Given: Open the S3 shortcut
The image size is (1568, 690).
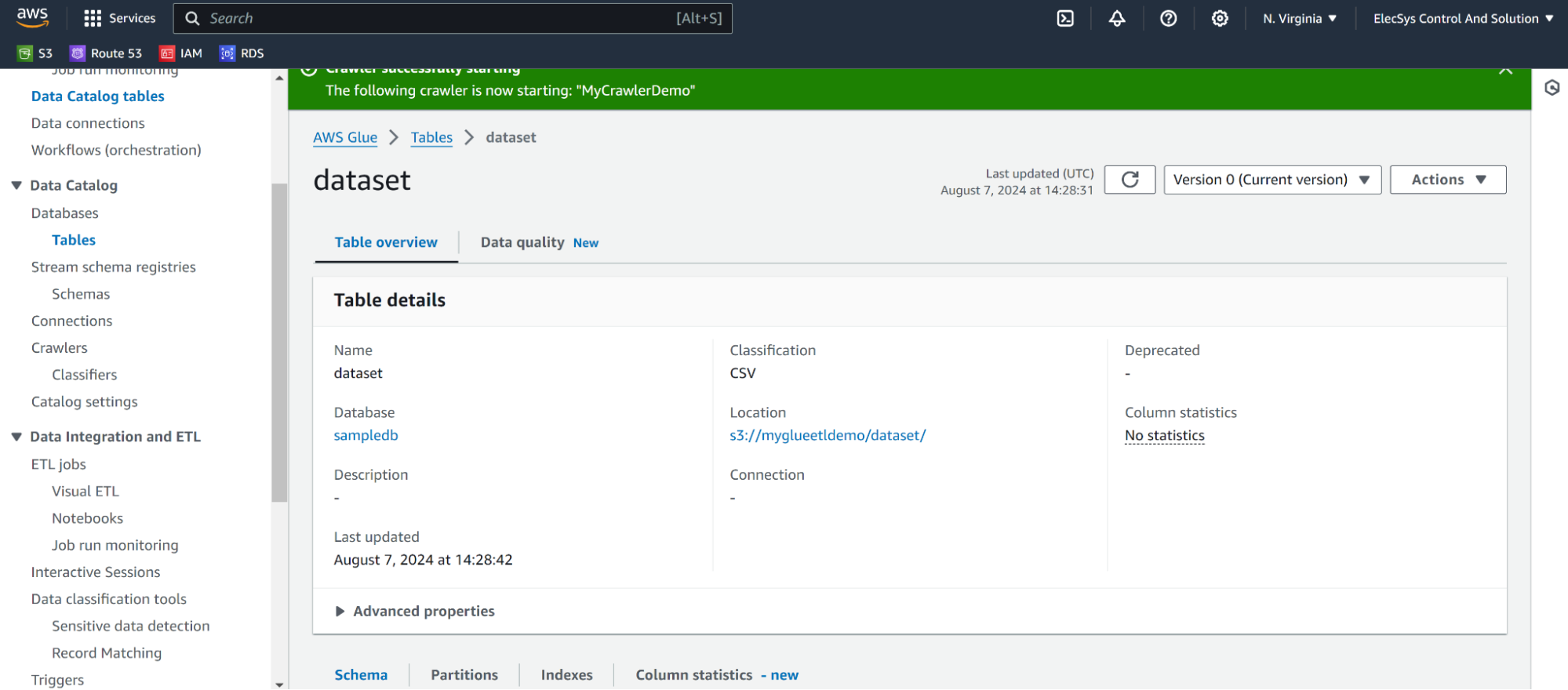Looking at the screenshot, I should click(x=35, y=53).
